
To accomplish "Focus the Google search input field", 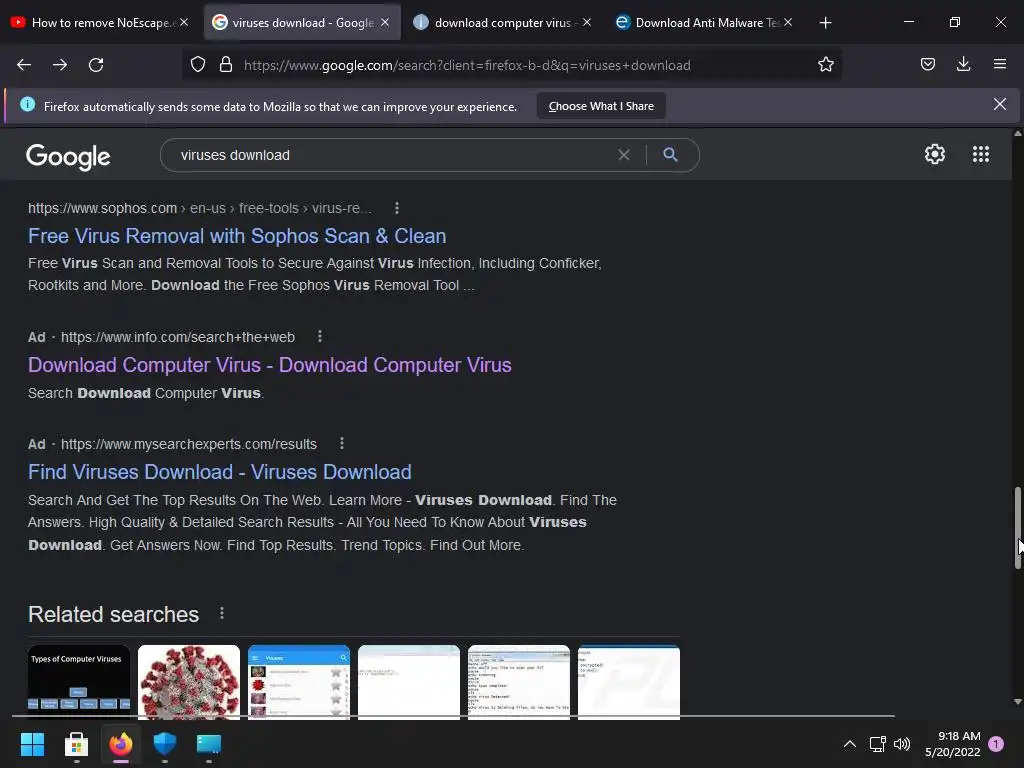I will tap(392, 155).
